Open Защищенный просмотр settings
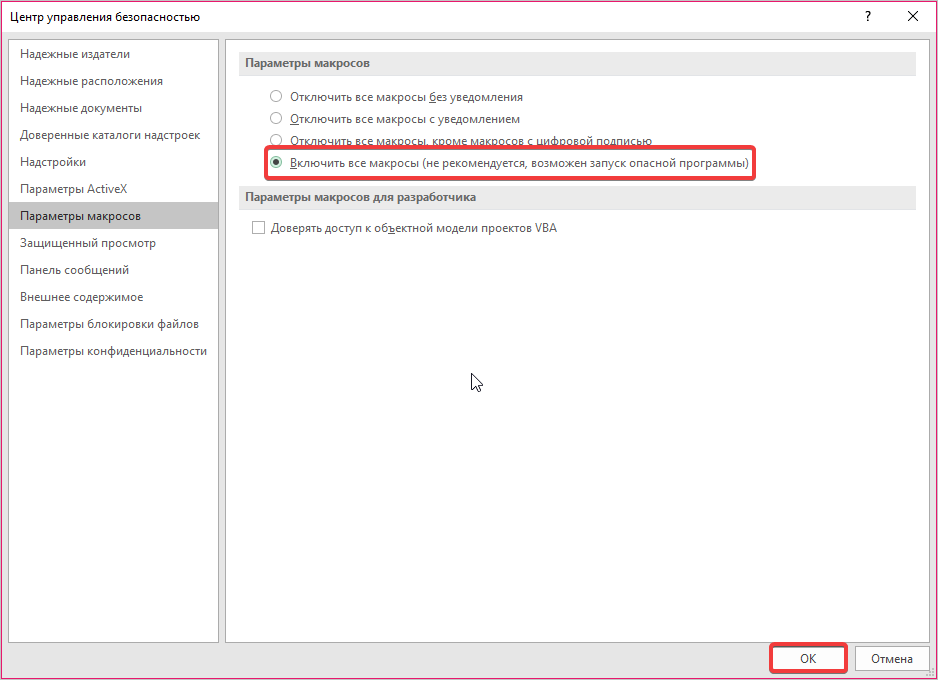 pyautogui.click(x=88, y=243)
